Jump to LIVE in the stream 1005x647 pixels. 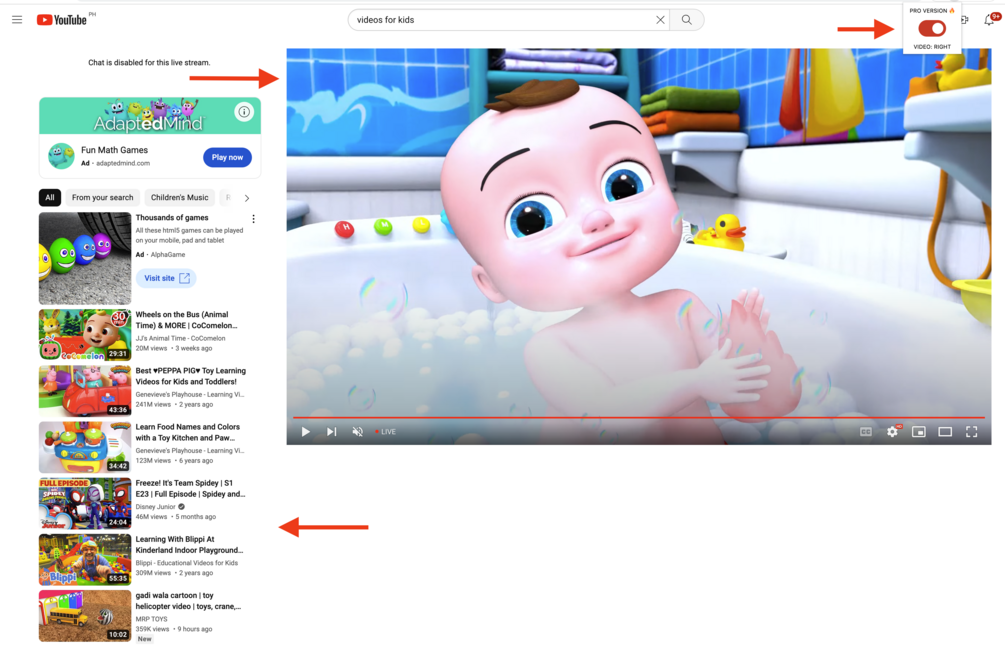385,432
